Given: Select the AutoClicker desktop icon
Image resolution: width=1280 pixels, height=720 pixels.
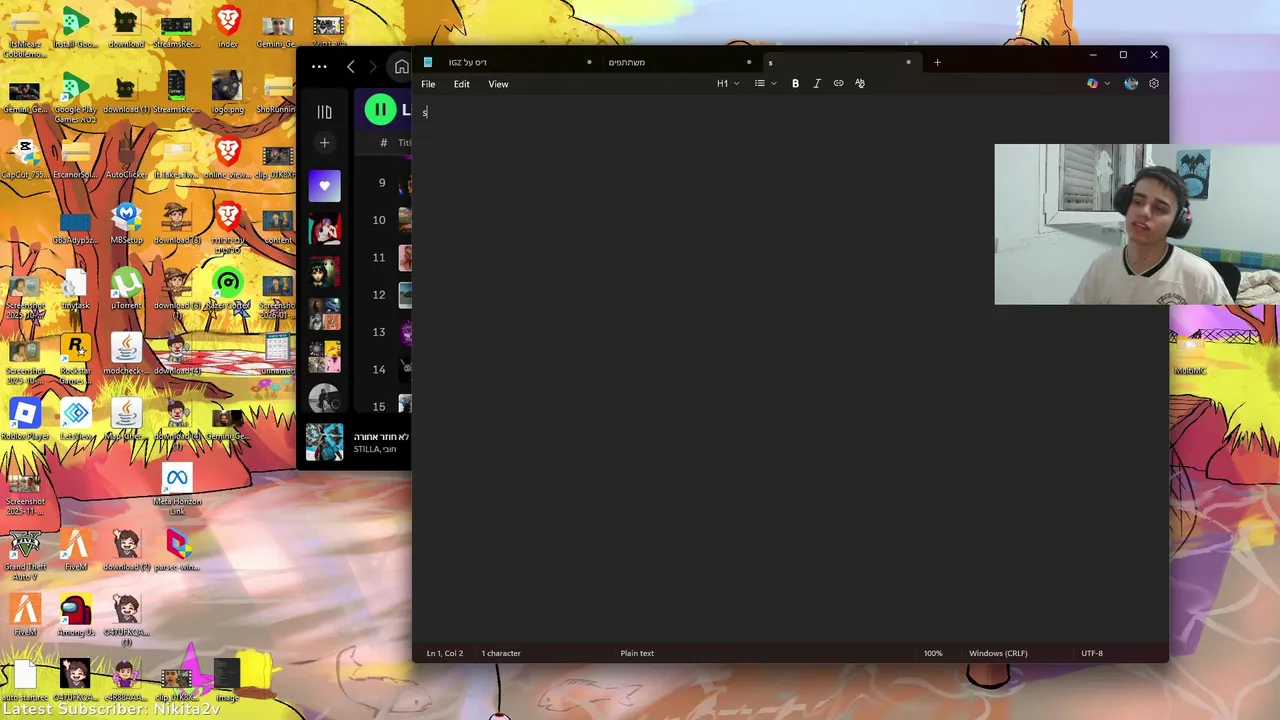Looking at the screenshot, I should tap(126, 158).
